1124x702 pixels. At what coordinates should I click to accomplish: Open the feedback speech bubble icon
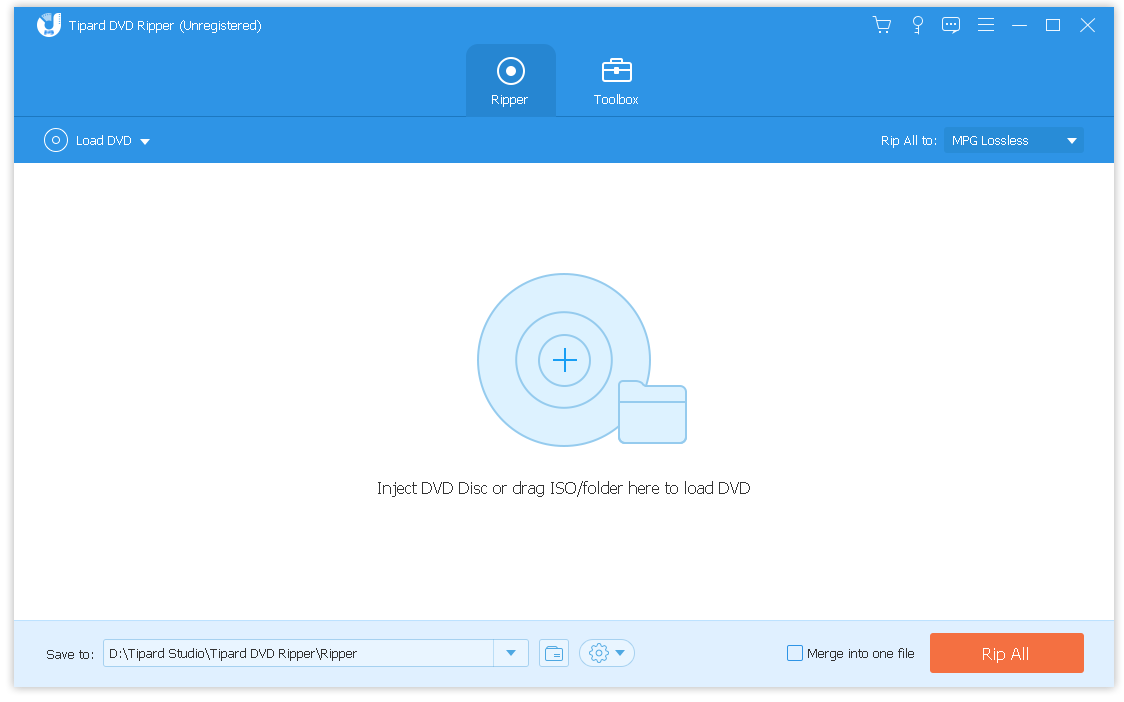(x=951, y=24)
